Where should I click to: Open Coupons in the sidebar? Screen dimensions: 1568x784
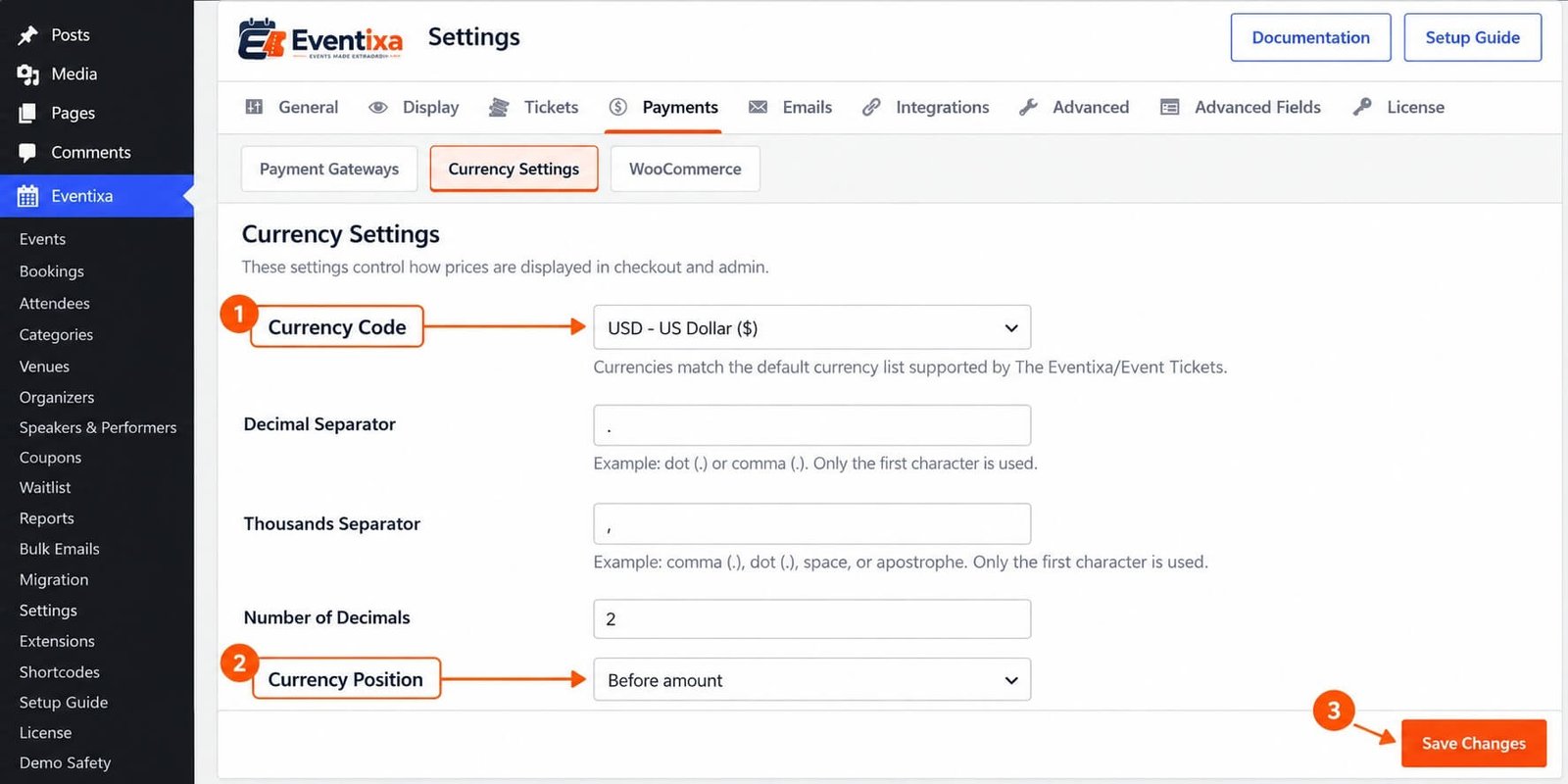50,458
